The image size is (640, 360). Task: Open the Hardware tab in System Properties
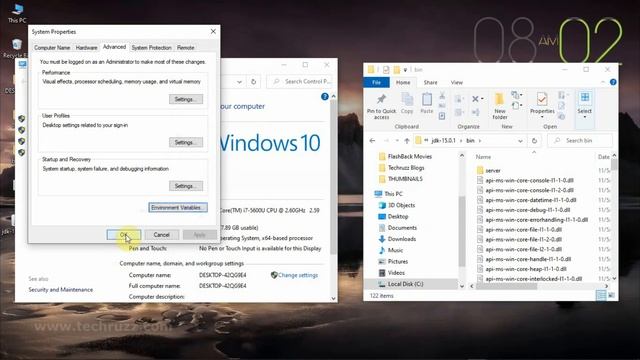point(87,48)
